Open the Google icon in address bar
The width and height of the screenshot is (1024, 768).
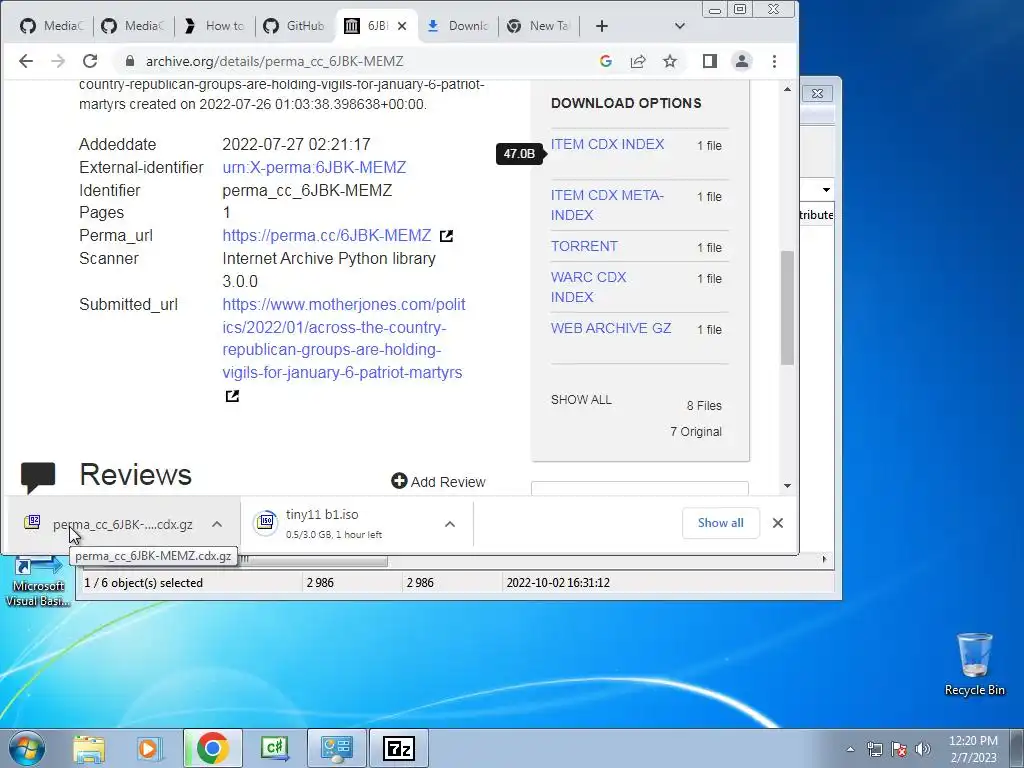(x=605, y=61)
